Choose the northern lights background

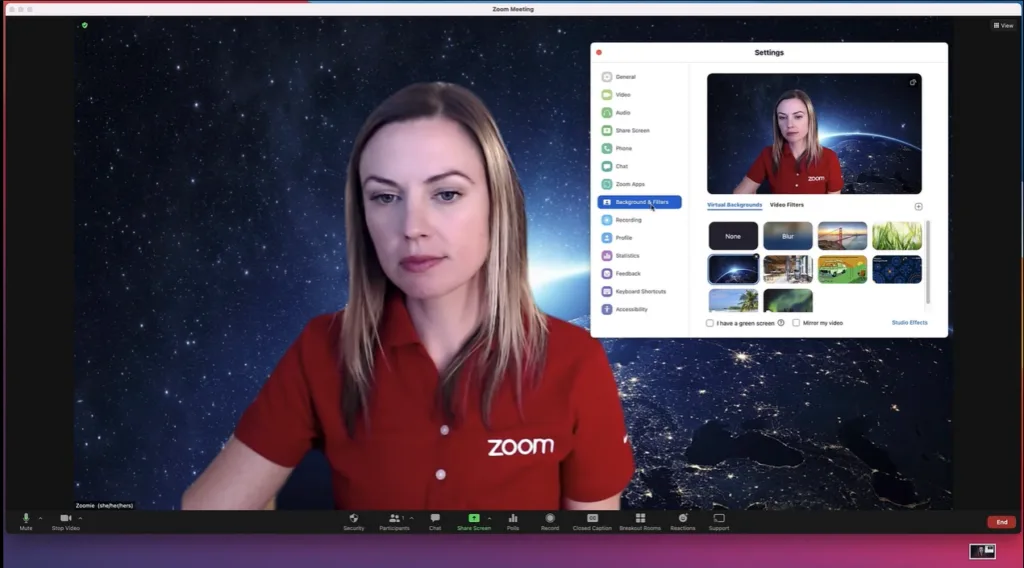pyautogui.click(x=788, y=301)
